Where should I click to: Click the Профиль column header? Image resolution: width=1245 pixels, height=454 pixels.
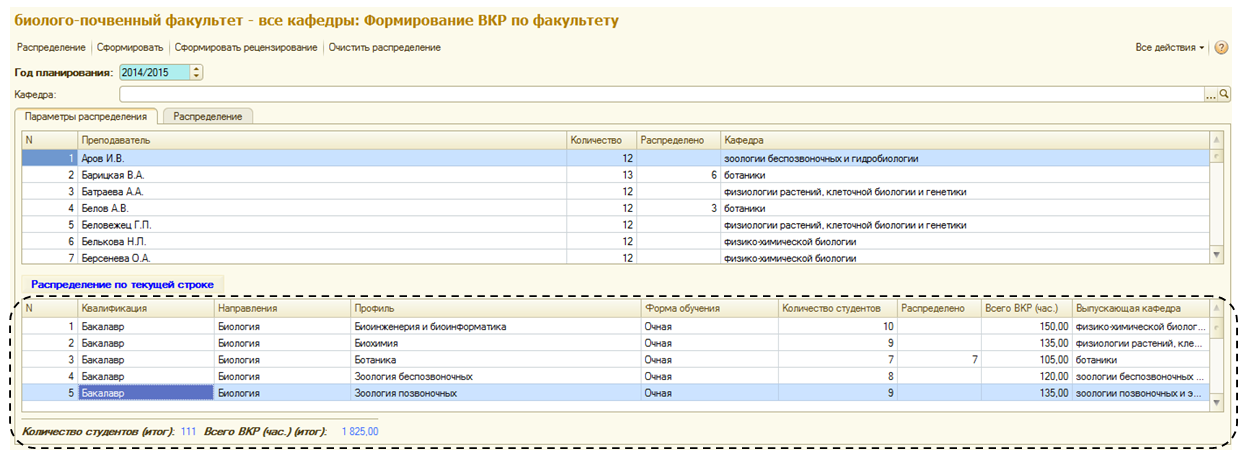tap(495, 309)
